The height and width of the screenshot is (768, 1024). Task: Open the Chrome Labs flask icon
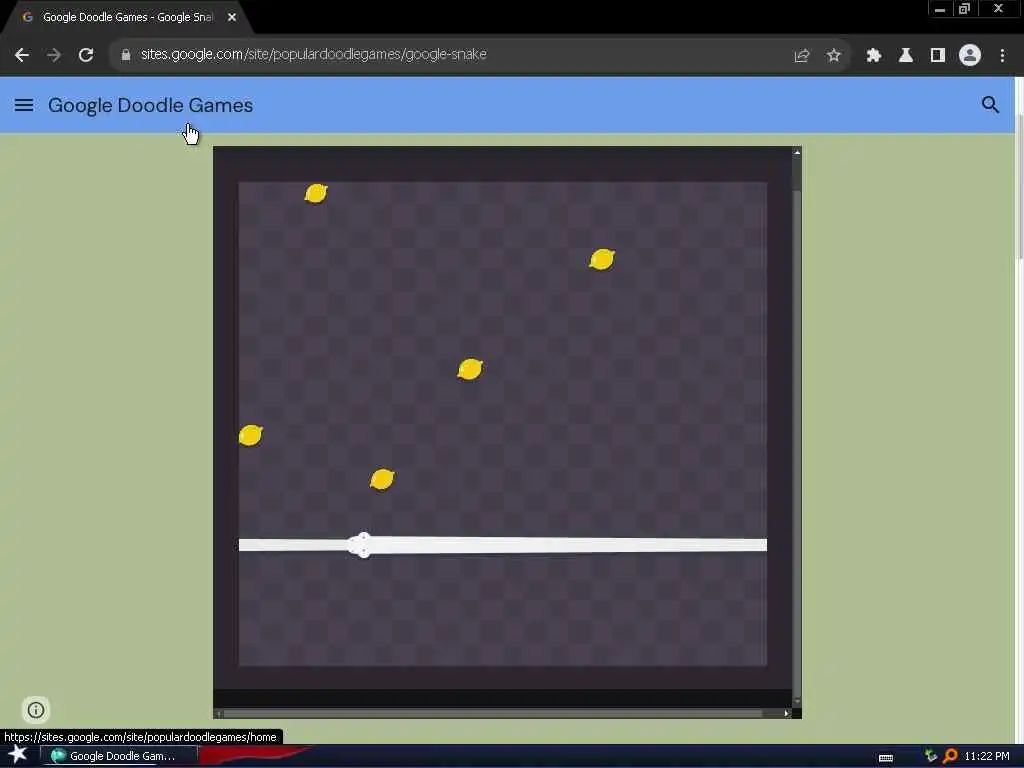pos(905,56)
